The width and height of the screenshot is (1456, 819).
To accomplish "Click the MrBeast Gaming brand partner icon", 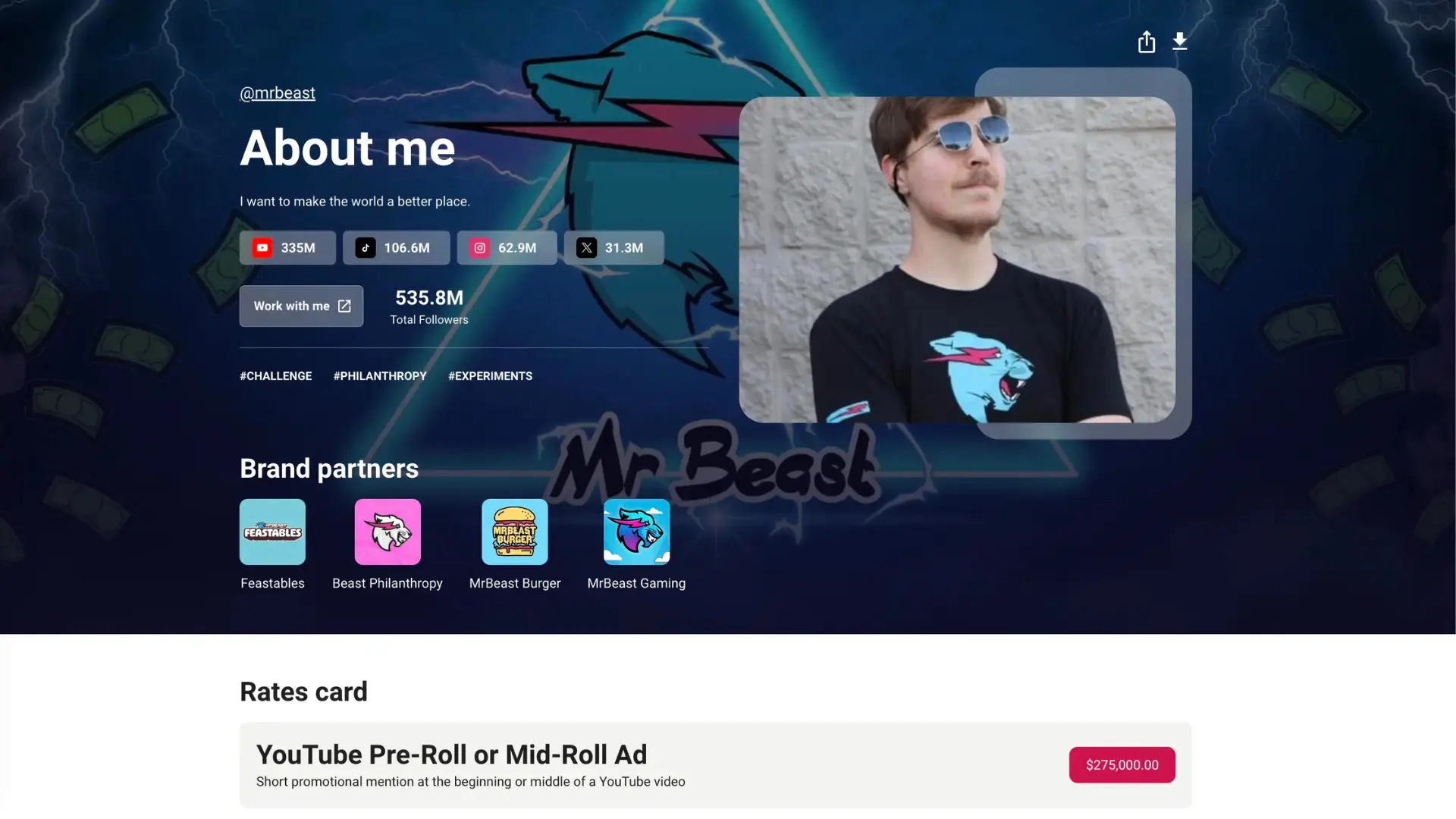I will [636, 531].
